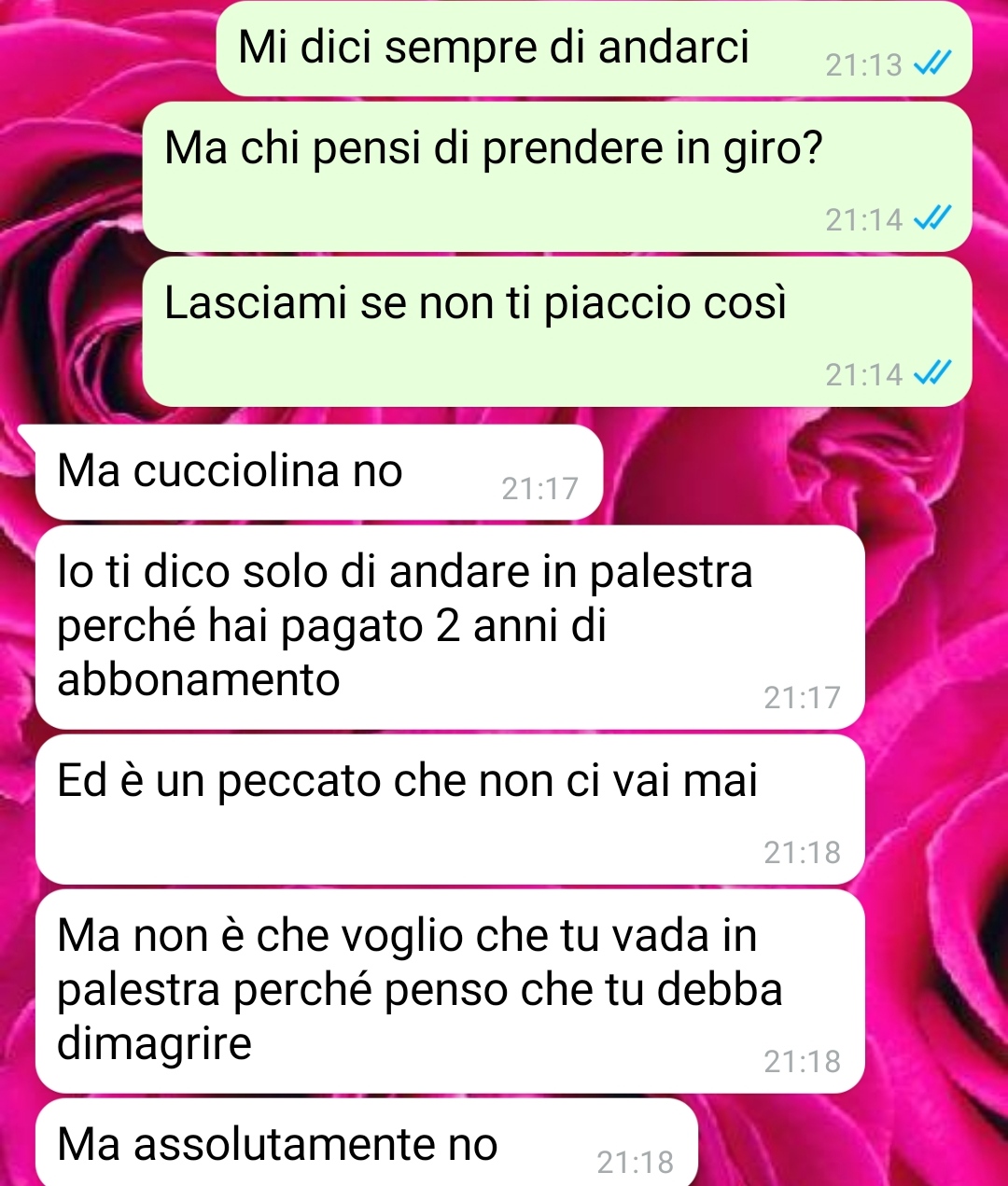Screen dimensions: 1008x1186
Task: Tap the 'Lasciami se non ti piaccio così' message
Action: (557, 332)
